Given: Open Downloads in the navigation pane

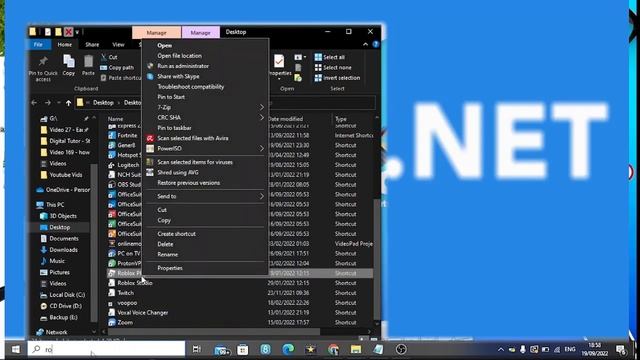Looking at the screenshot, I should coord(63,250).
